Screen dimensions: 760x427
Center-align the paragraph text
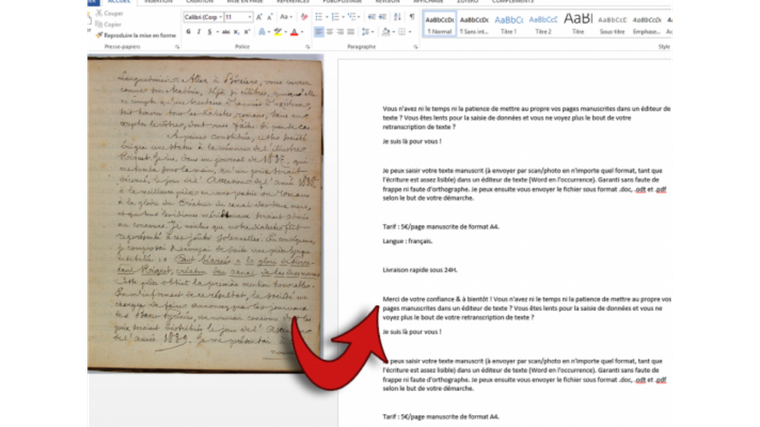(x=331, y=31)
